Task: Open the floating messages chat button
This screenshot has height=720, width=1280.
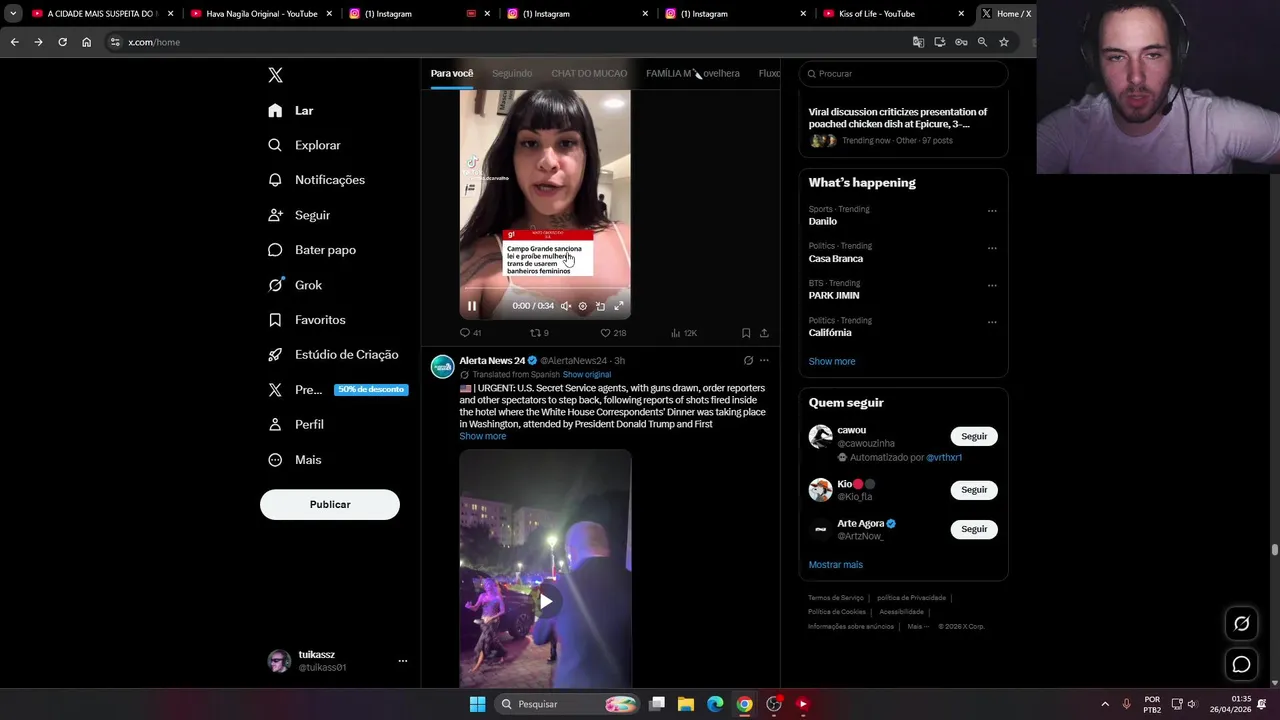Action: (1241, 664)
